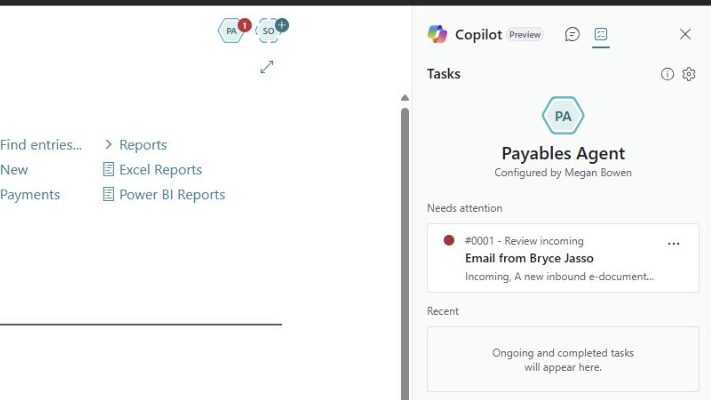Switch to the Copilot tasks tab
The height and width of the screenshot is (400, 711).
click(x=601, y=34)
